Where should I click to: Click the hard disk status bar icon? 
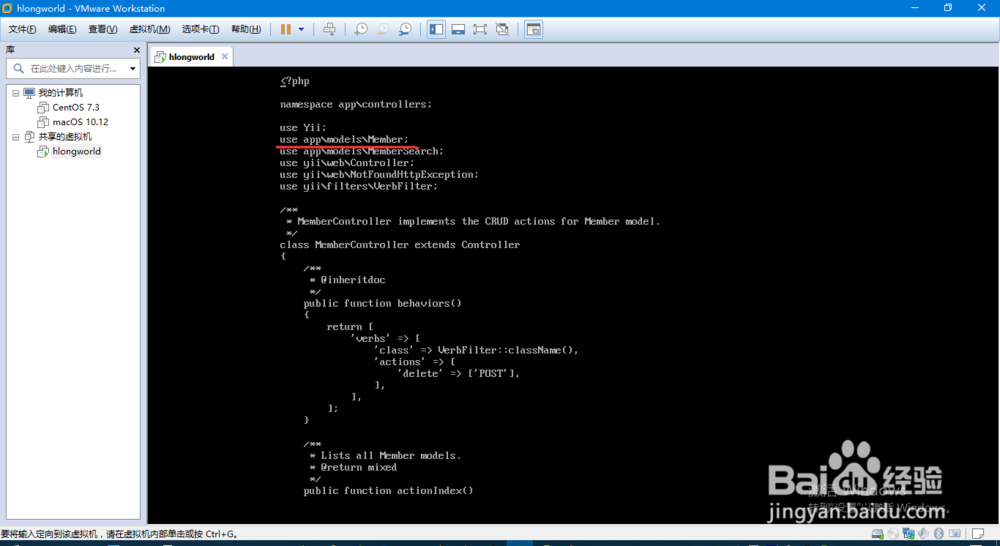[x=878, y=534]
